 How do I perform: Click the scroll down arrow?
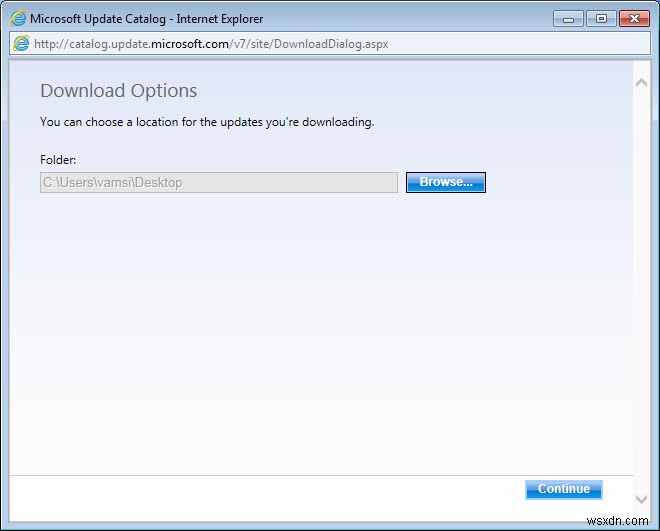click(x=641, y=499)
